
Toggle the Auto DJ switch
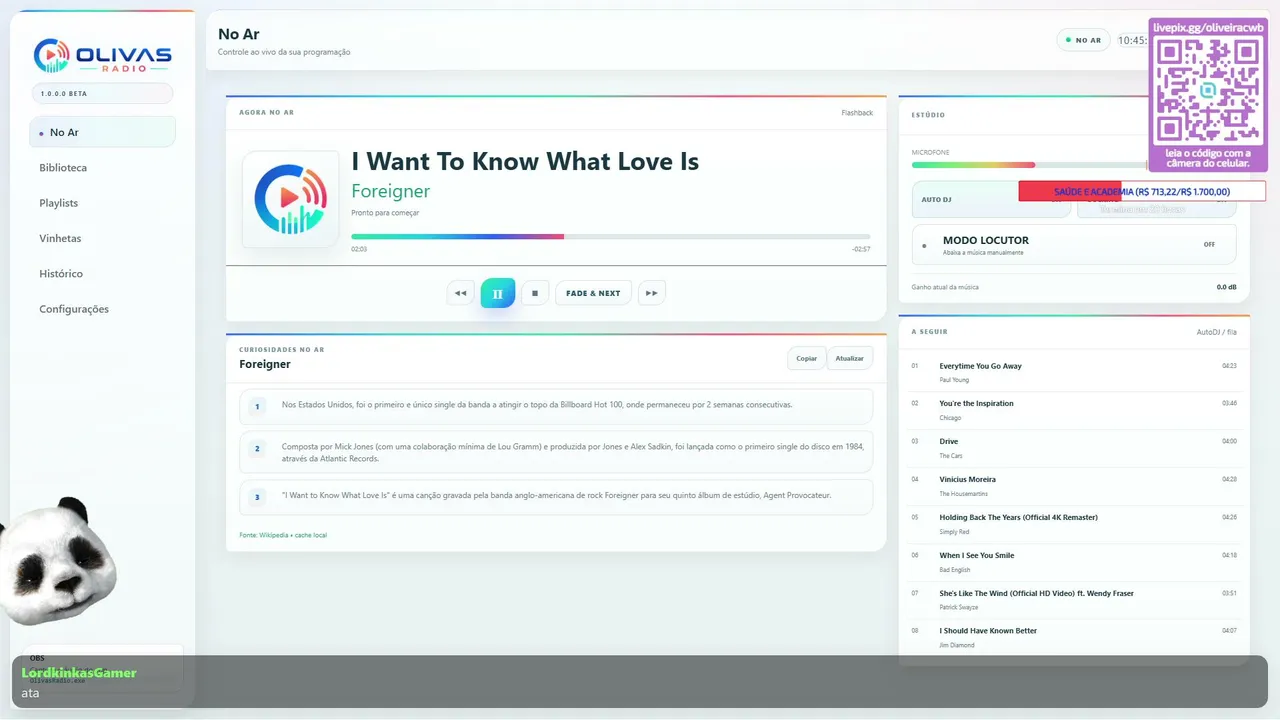pos(993,199)
